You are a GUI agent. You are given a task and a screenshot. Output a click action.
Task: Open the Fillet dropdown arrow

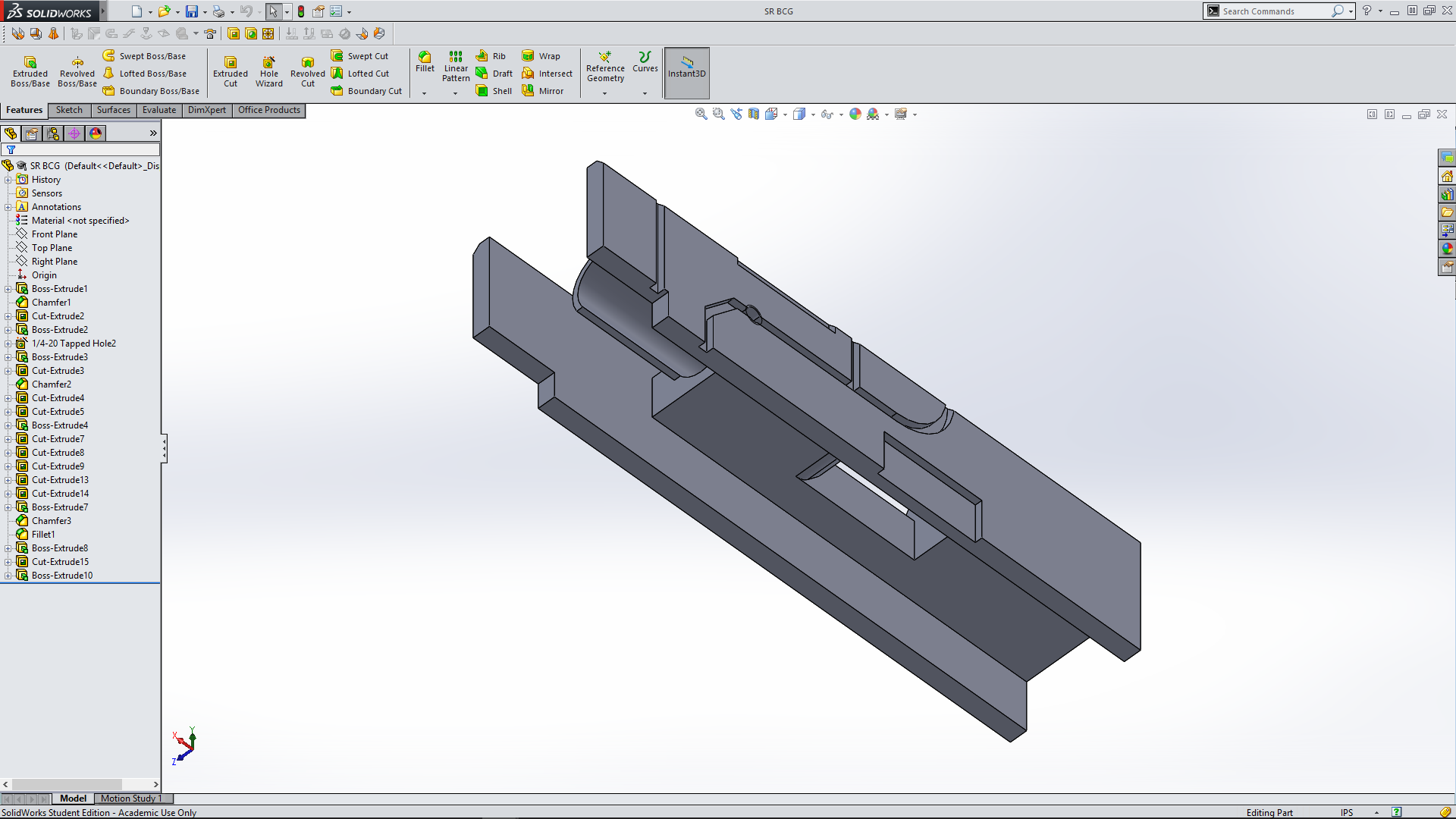[x=425, y=93]
